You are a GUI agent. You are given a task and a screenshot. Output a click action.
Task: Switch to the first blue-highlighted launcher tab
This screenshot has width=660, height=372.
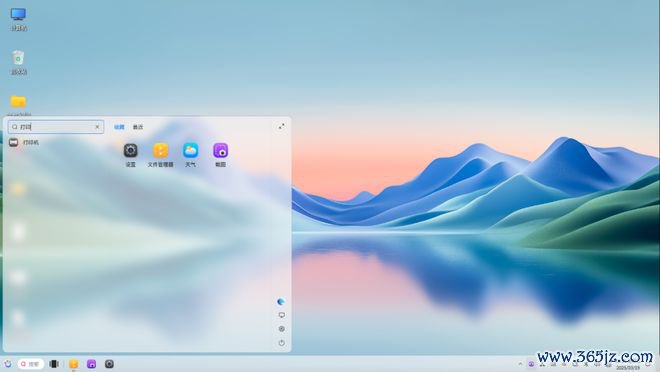pyautogui.click(x=119, y=127)
